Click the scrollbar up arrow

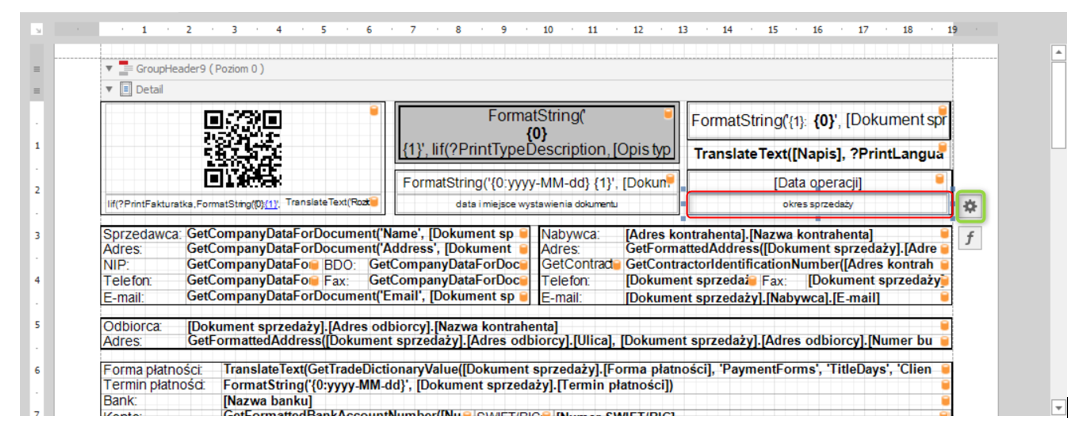point(1059,53)
